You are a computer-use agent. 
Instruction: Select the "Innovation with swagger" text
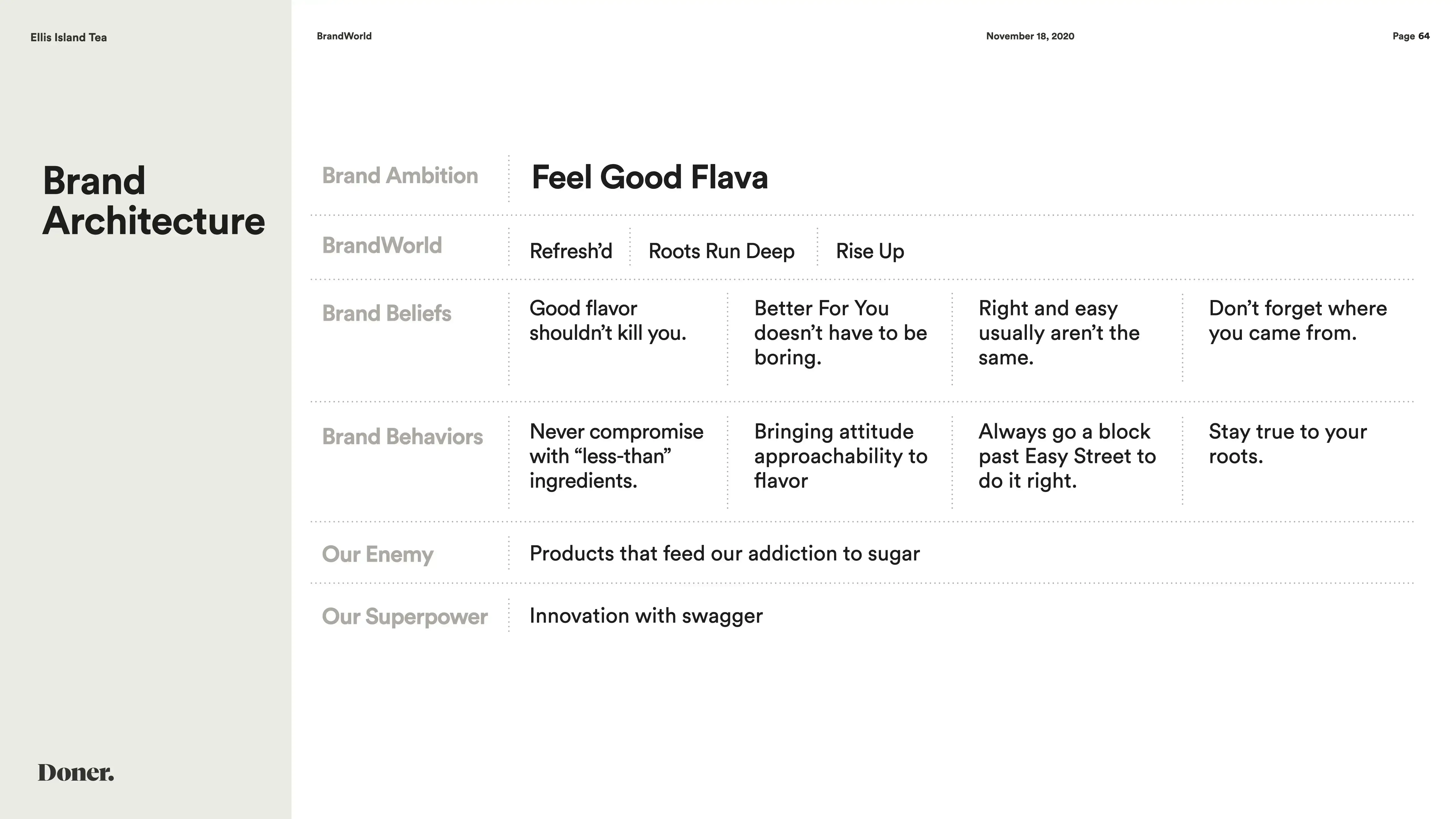646,615
